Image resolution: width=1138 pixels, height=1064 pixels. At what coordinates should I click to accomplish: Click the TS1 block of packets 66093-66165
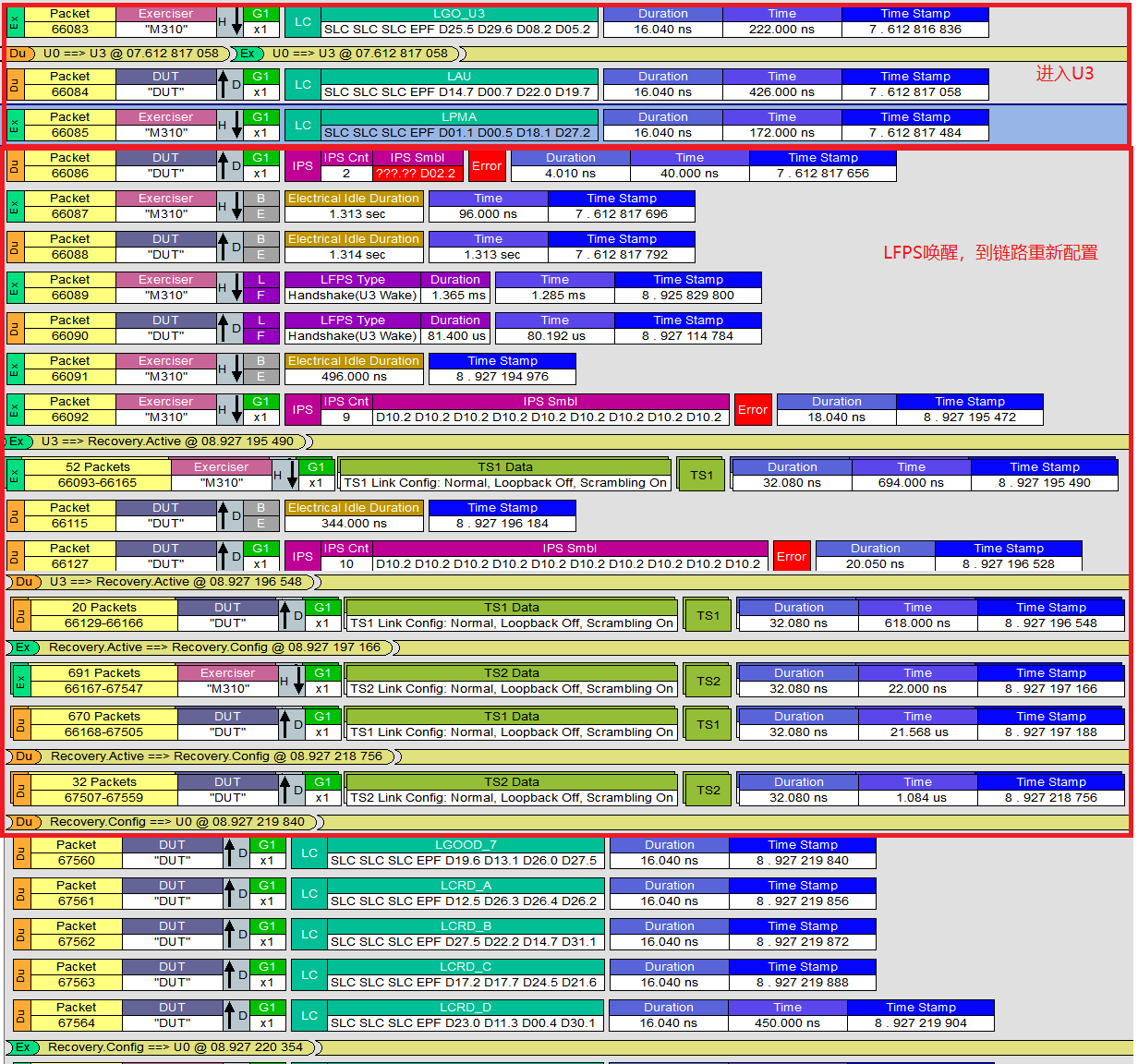point(702,476)
